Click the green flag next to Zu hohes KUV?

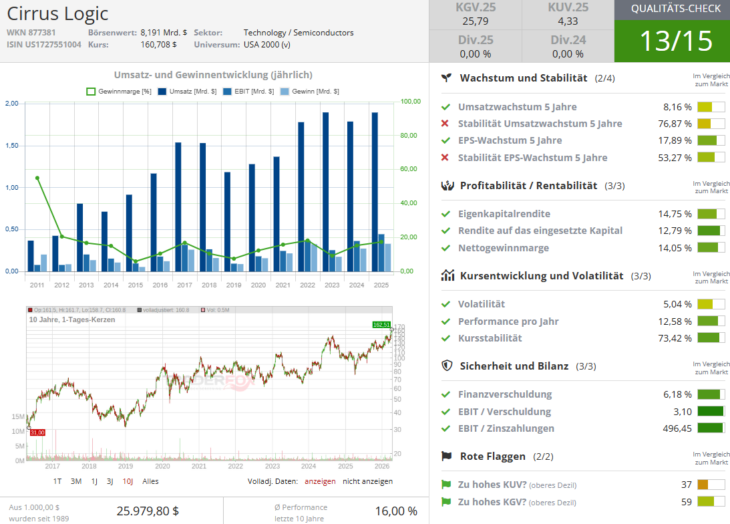click(x=446, y=485)
